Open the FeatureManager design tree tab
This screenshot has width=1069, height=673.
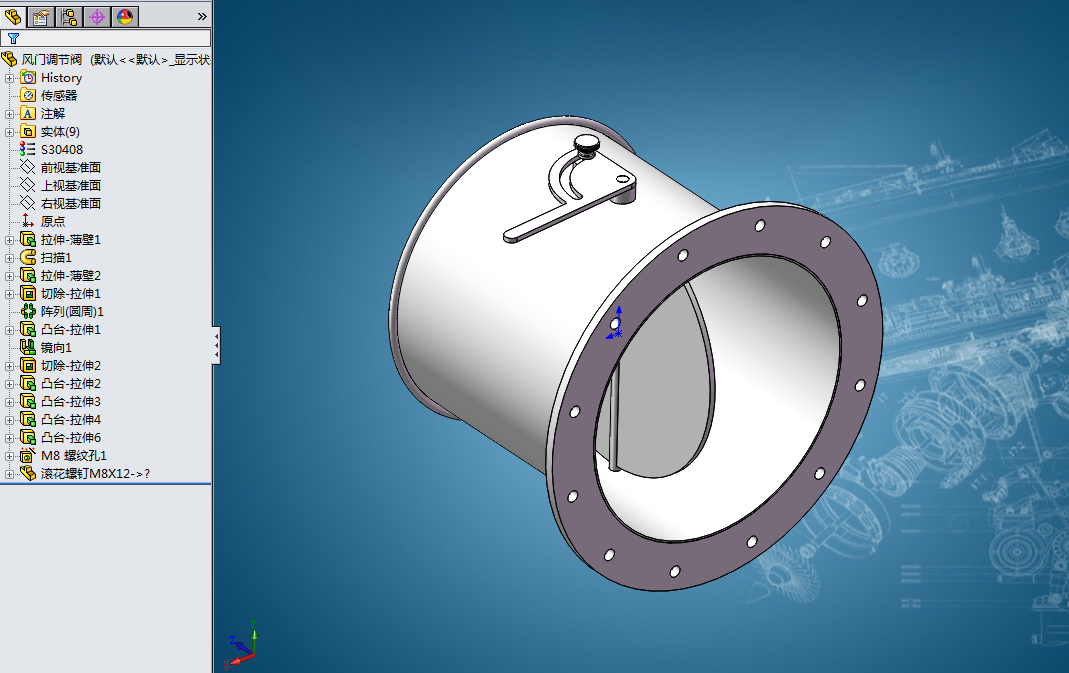click(x=13, y=16)
